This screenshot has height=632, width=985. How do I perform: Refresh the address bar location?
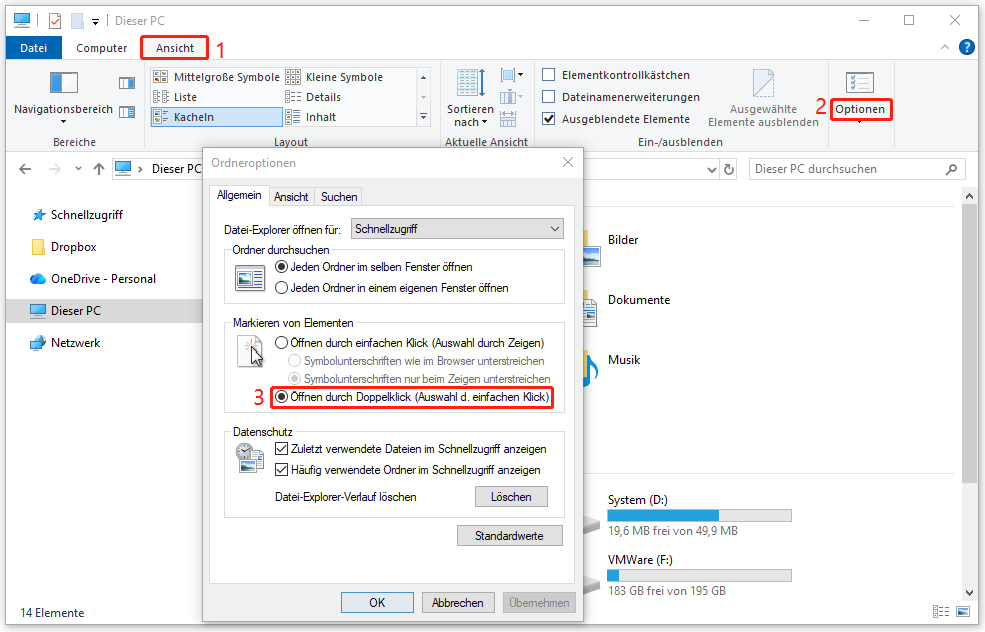click(729, 169)
